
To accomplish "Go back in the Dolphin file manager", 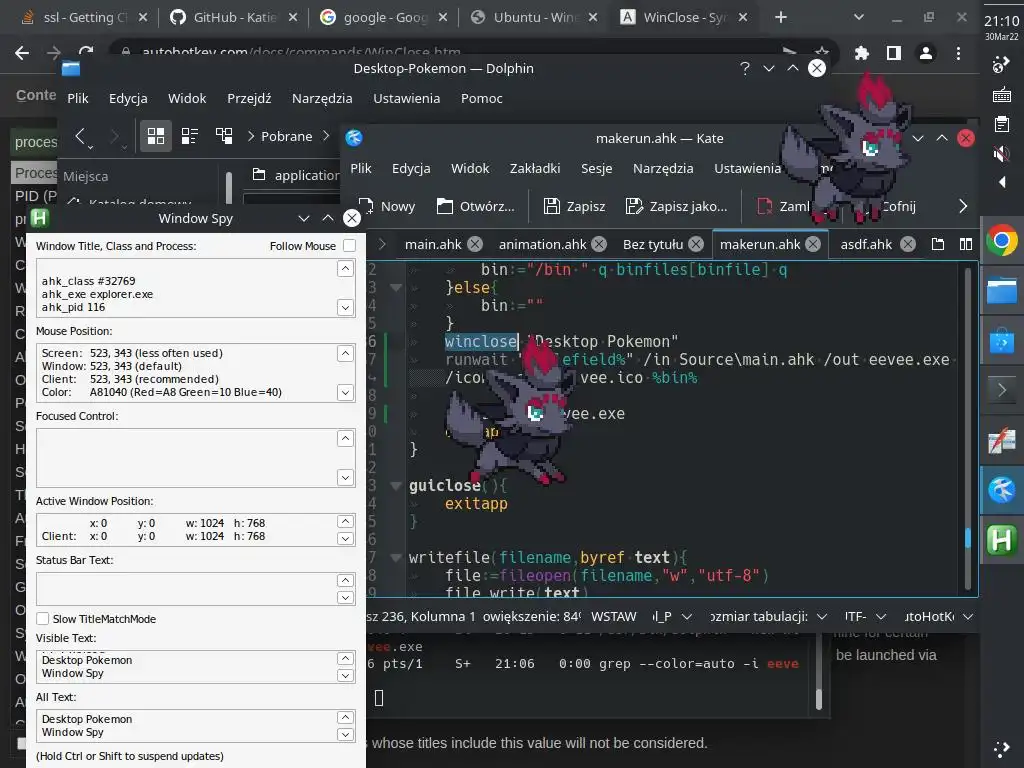I will click(x=81, y=136).
